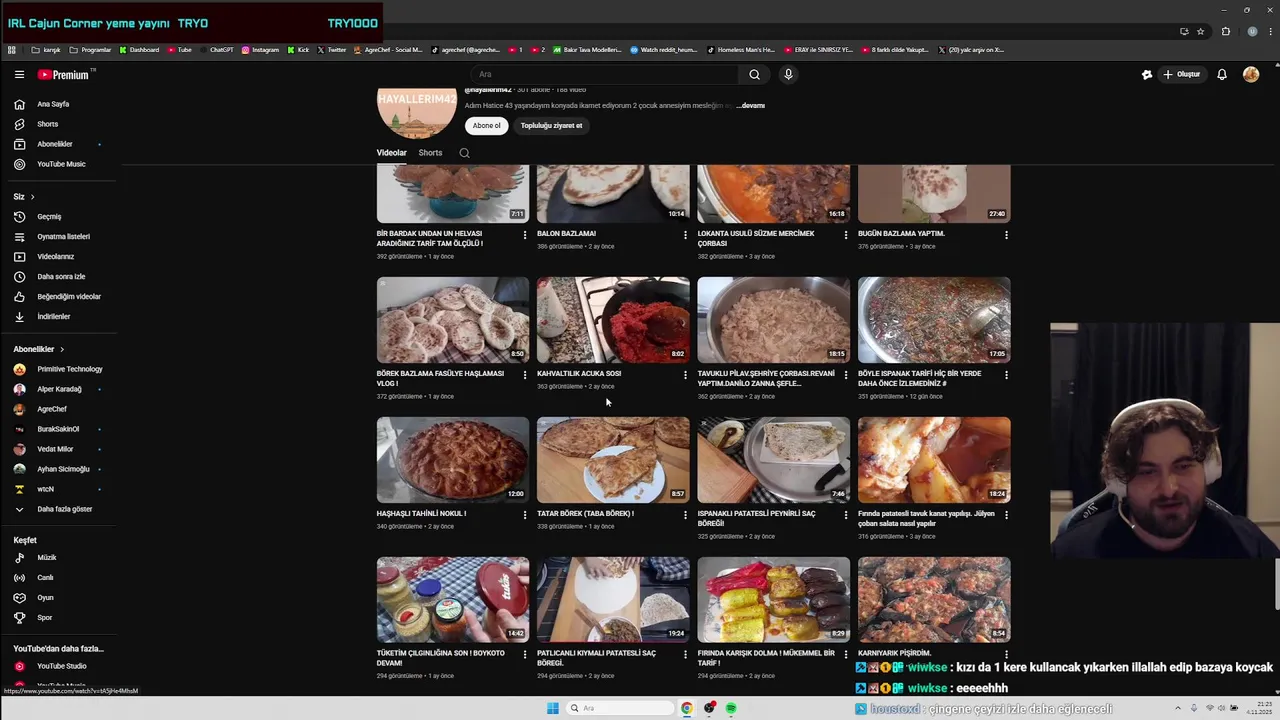This screenshot has height=720, width=1280.
Task: Click the YouTube Premium logo
Action: click(65, 74)
